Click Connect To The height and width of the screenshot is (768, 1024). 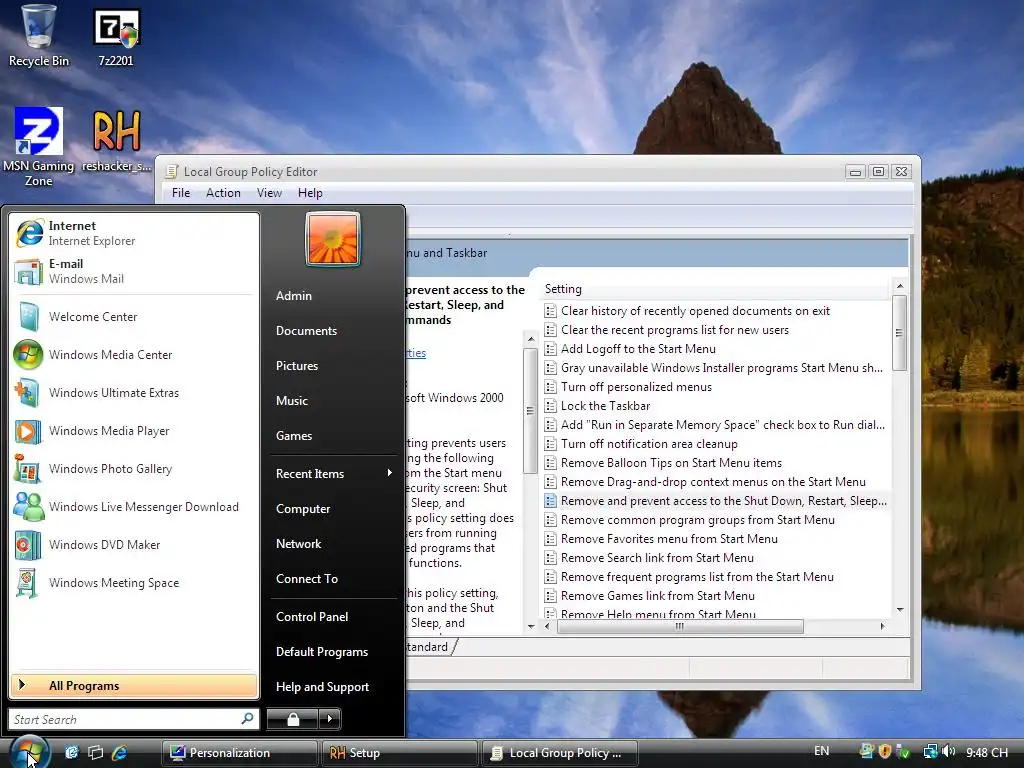coord(307,579)
